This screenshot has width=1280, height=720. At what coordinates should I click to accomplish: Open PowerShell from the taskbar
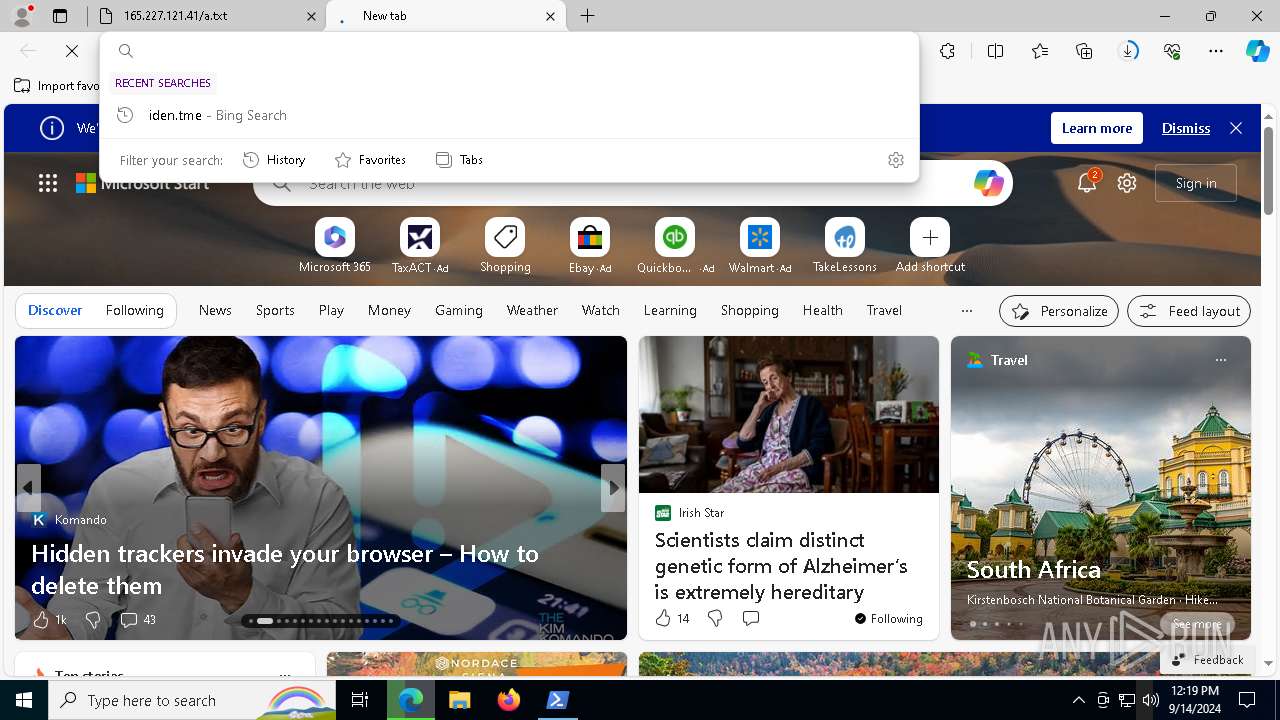tap(558, 700)
